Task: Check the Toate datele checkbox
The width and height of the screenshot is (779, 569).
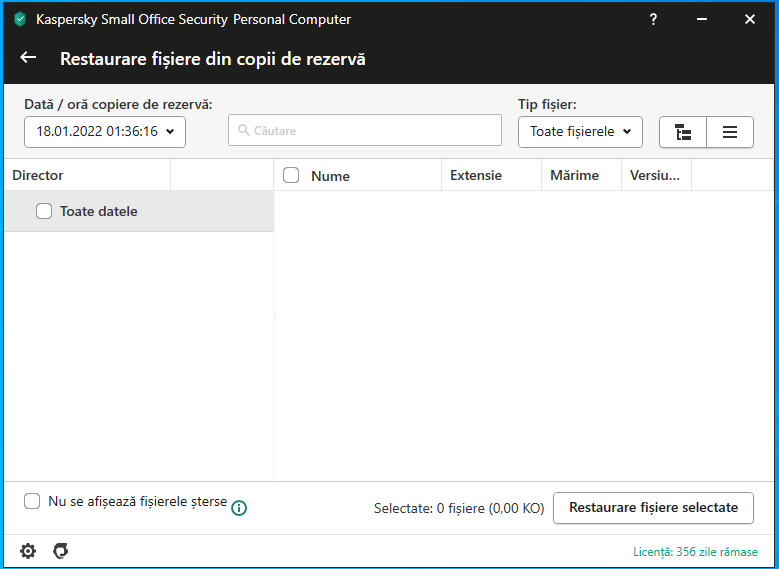Action: tap(44, 211)
